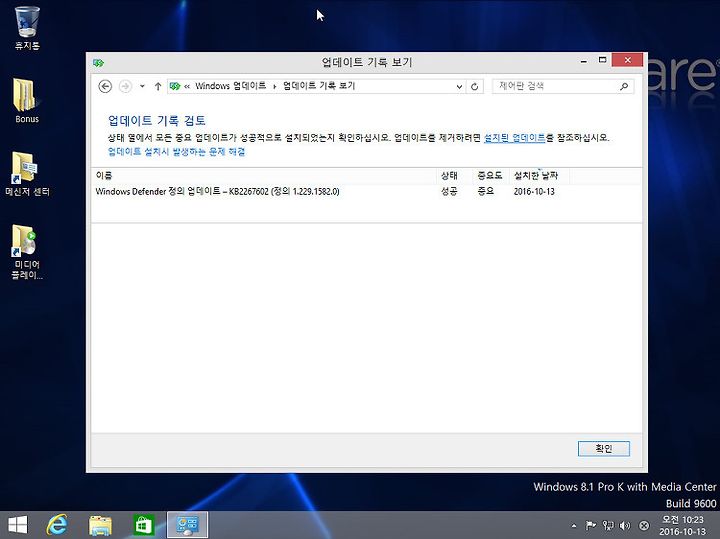The height and width of the screenshot is (539, 720).
Task: Click the 성공 status cell
Action: click(449, 191)
